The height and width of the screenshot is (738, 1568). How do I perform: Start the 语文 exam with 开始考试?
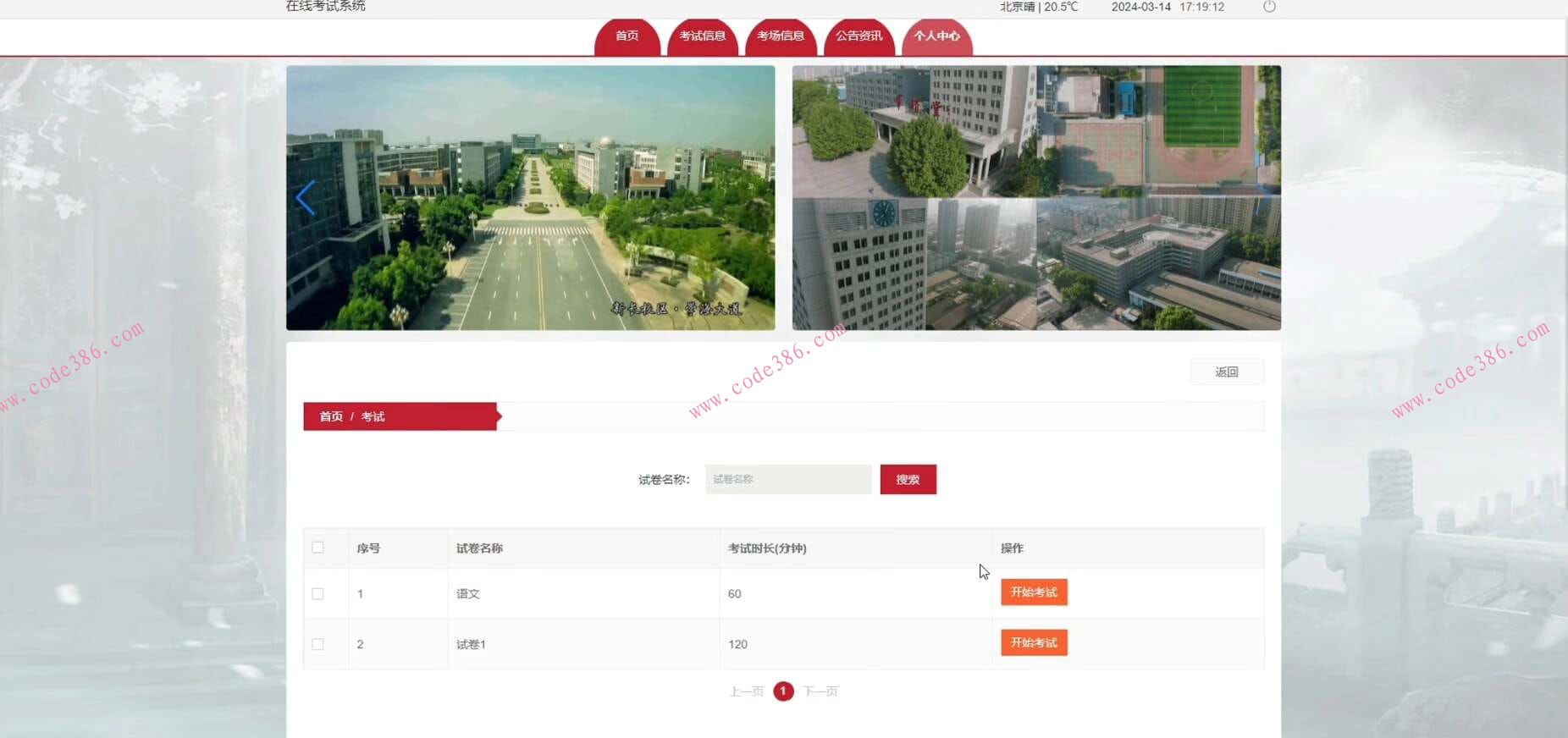(1034, 592)
